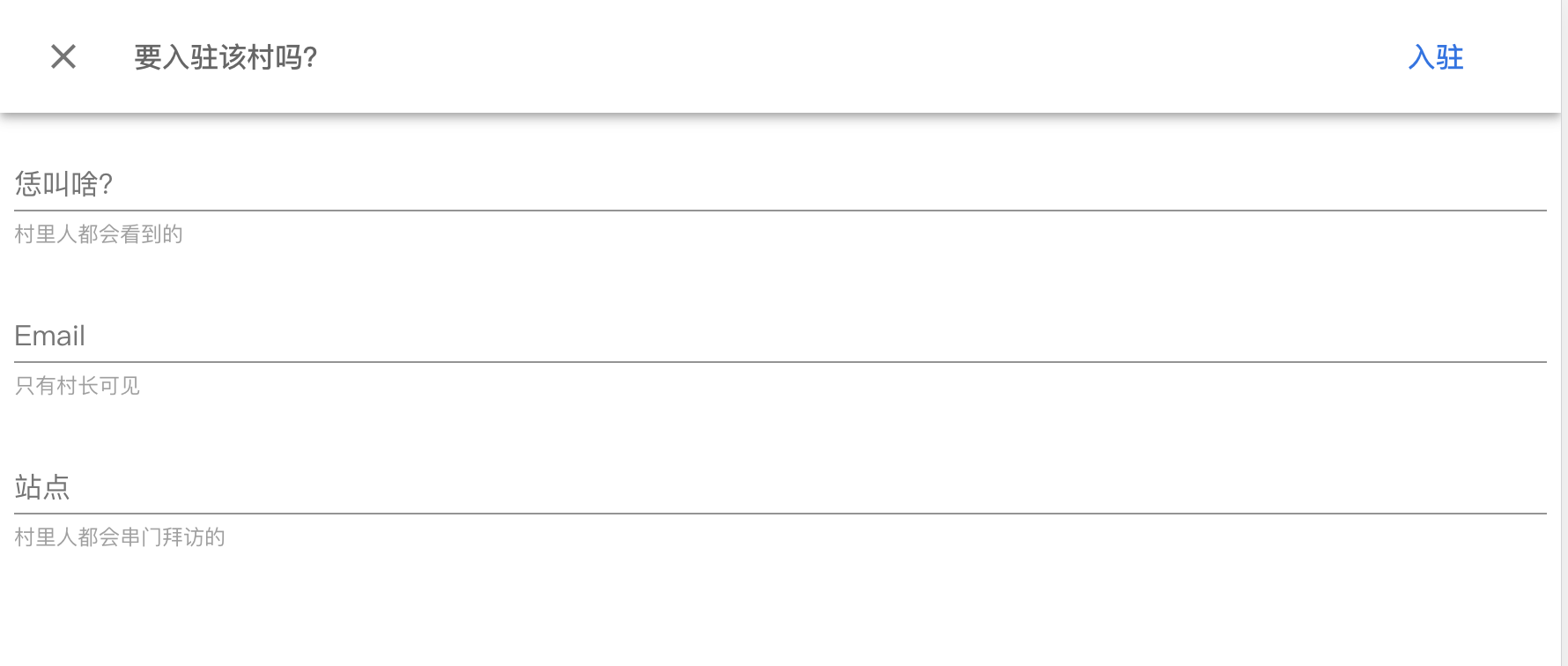Image resolution: width=1568 pixels, height=666 pixels.
Task: Click the 村里人都会串门拜访的 helper text
Action: click(x=120, y=537)
